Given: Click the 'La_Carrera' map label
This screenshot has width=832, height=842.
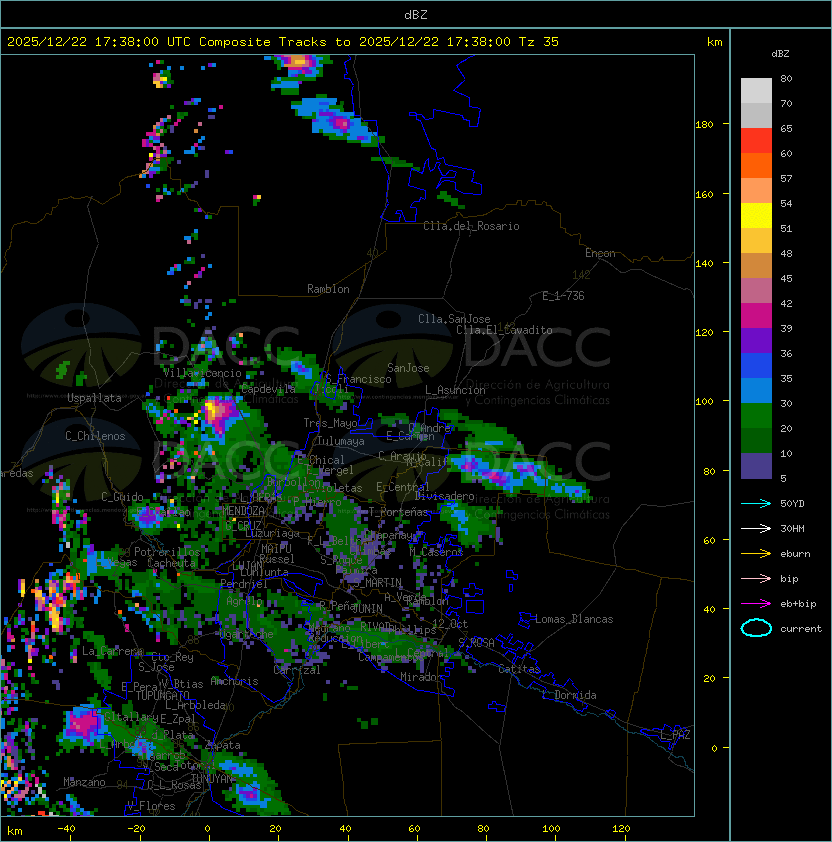Looking at the screenshot, I should 113,651.
